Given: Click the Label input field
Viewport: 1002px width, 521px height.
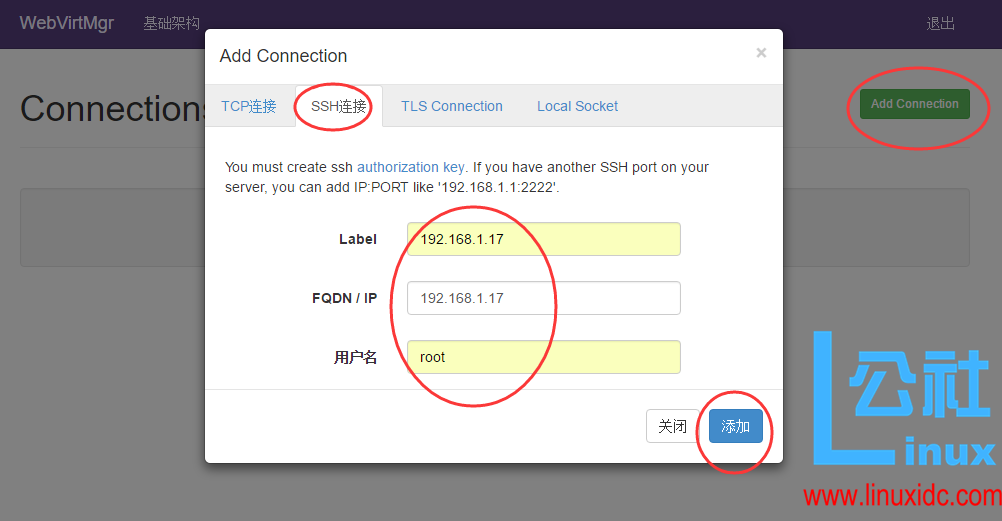Looking at the screenshot, I should tap(543, 239).
